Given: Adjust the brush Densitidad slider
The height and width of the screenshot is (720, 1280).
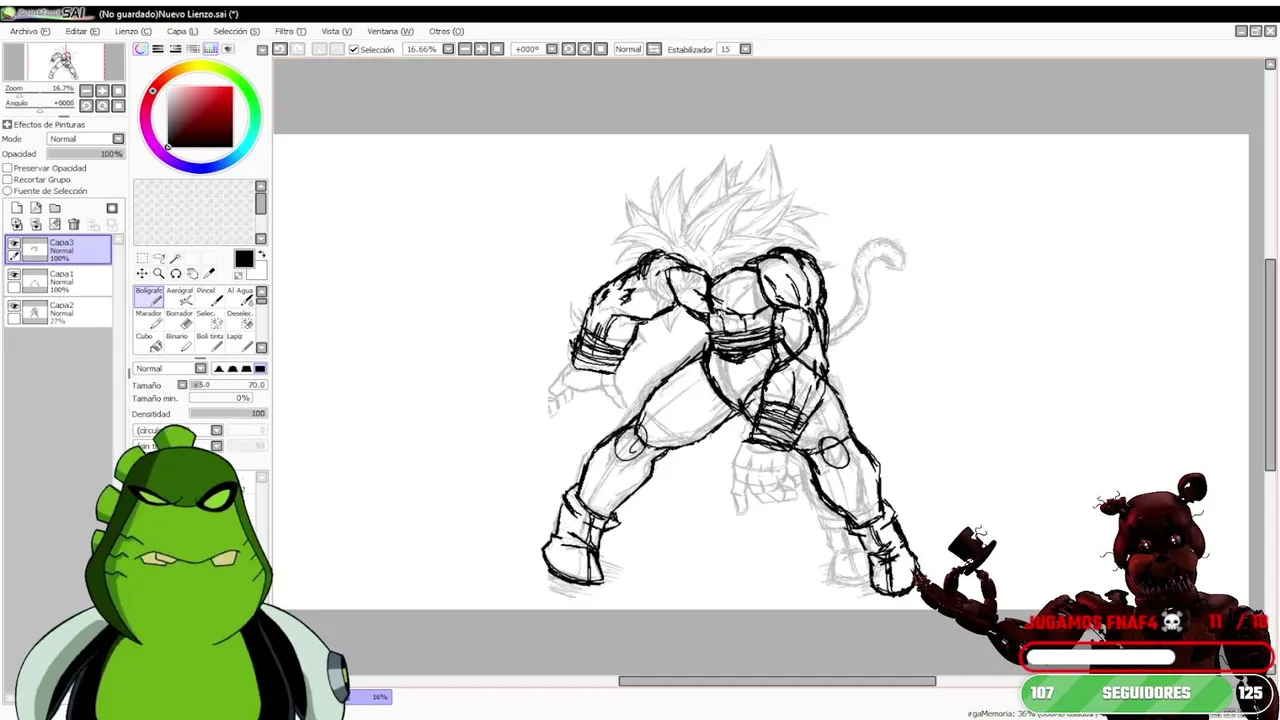Looking at the screenshot, I should tap(228, 413).
